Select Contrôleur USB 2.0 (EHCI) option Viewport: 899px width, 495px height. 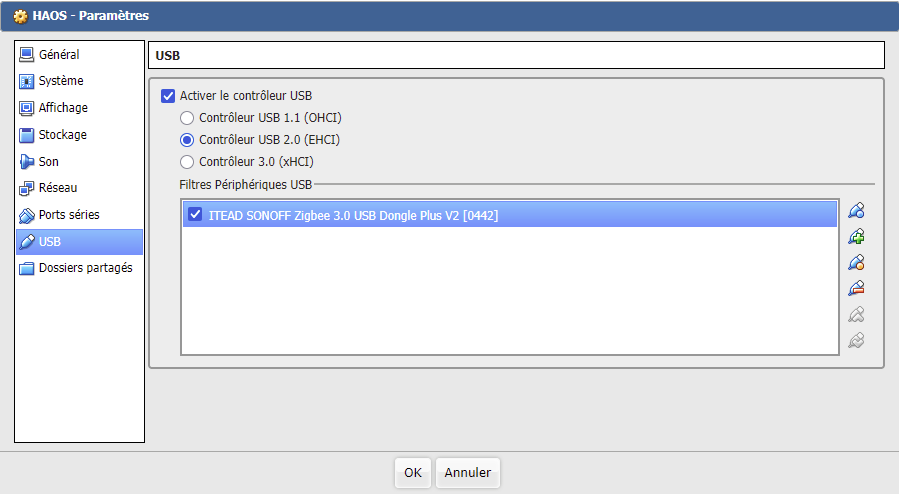point(187,140)
